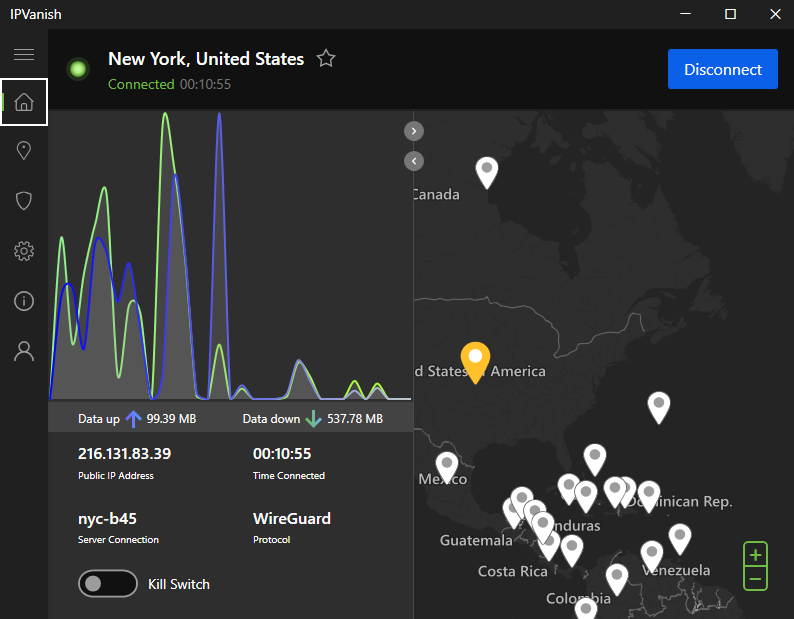Select the Canada server map pin
Viewport: 794px width, 619px height.
tap(487, 171)
